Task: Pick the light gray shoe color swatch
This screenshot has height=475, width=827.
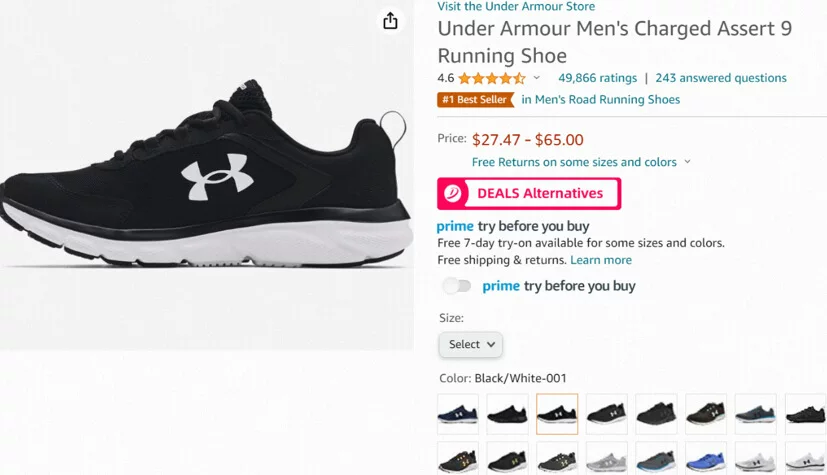Action: click(607, 459)
